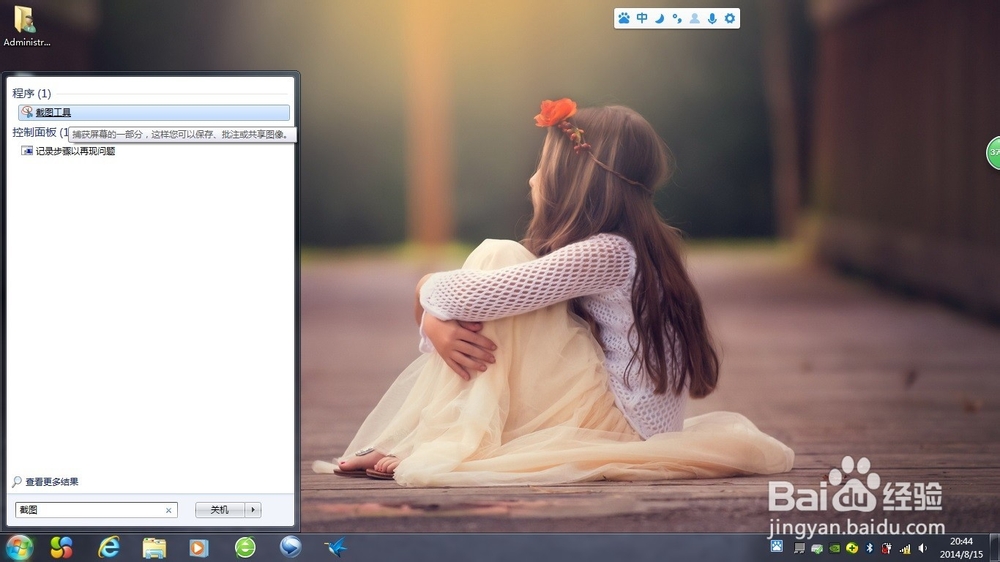This screenshot has height=562, width=1000.
Task: Click the battery power plug tray icon
Action: (x=886, y=548)
